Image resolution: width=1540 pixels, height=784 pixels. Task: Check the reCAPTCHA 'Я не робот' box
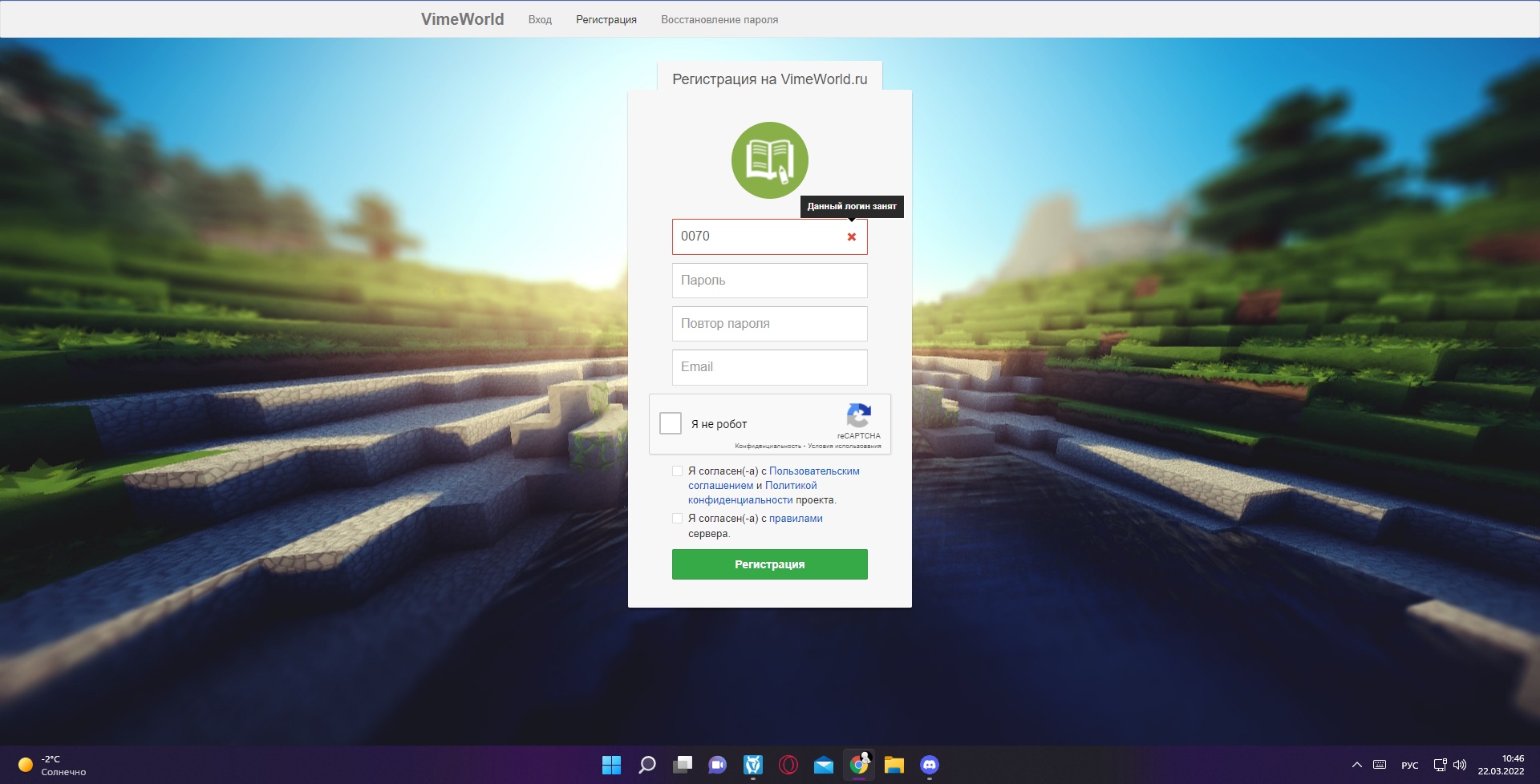[x=671, y=423]
